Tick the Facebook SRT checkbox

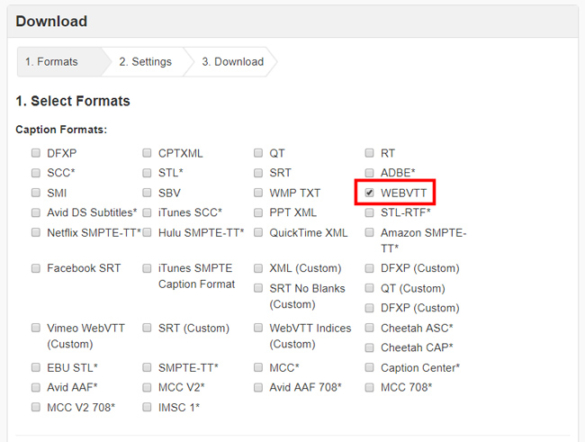[36, 268]
